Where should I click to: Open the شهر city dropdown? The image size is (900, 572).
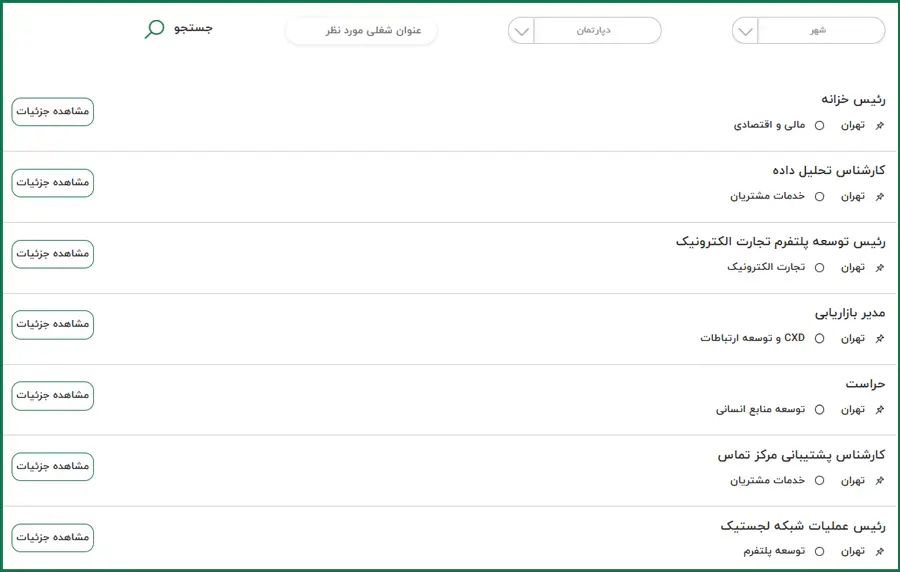(x=808, y=30)
